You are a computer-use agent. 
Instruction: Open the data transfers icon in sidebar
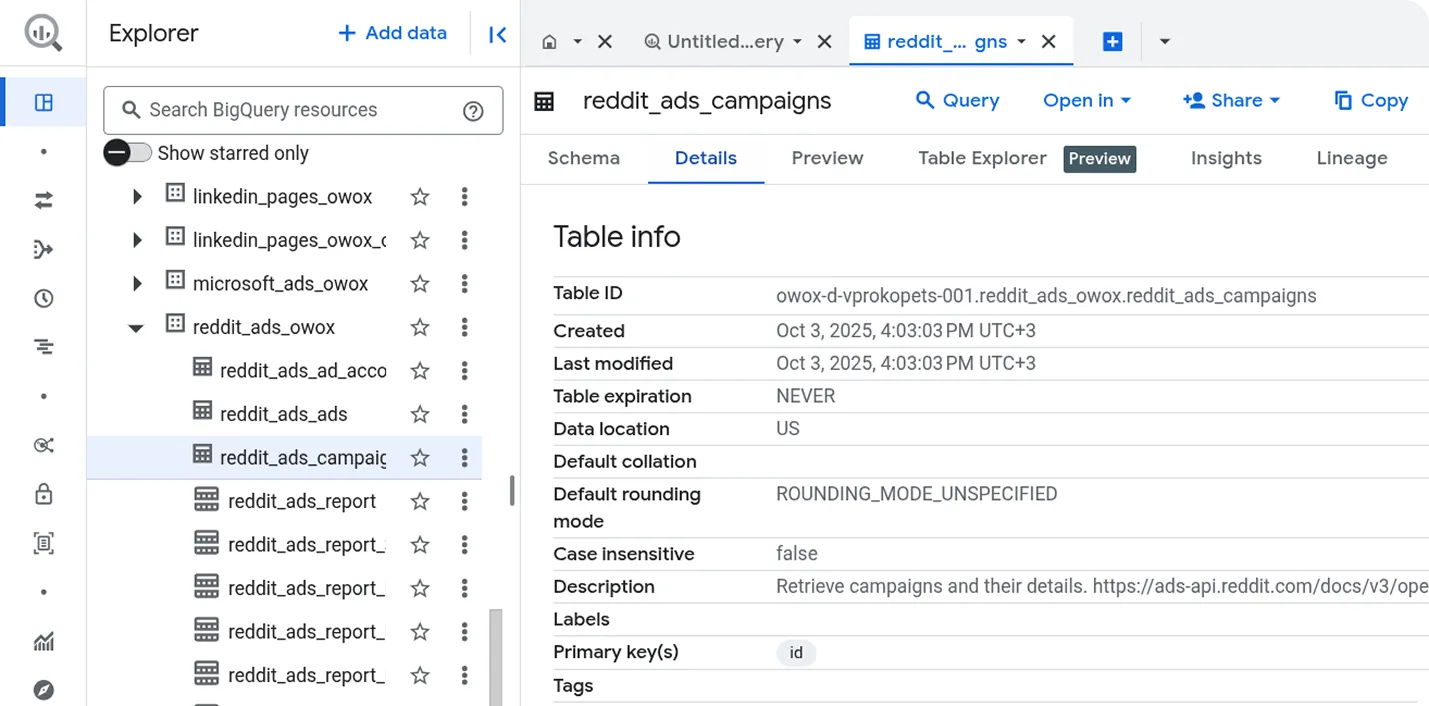tap(43, 201)
